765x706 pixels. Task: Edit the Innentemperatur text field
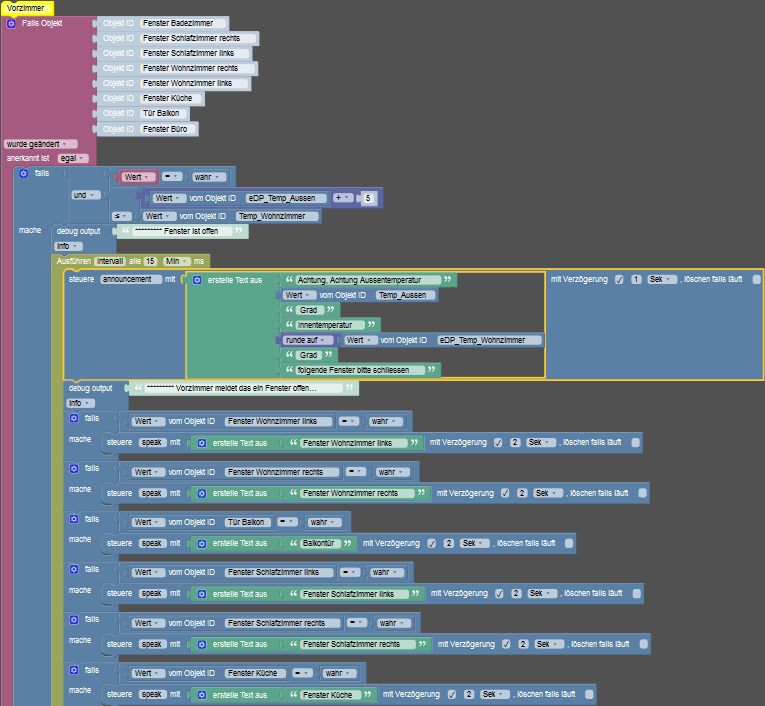coord(330,325)
